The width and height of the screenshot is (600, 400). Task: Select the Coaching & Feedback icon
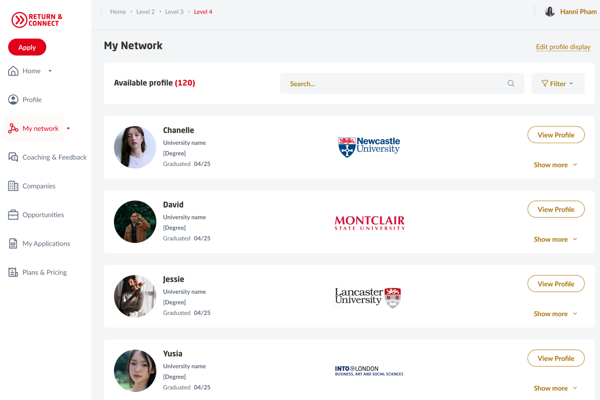click(x=13, y=157)
